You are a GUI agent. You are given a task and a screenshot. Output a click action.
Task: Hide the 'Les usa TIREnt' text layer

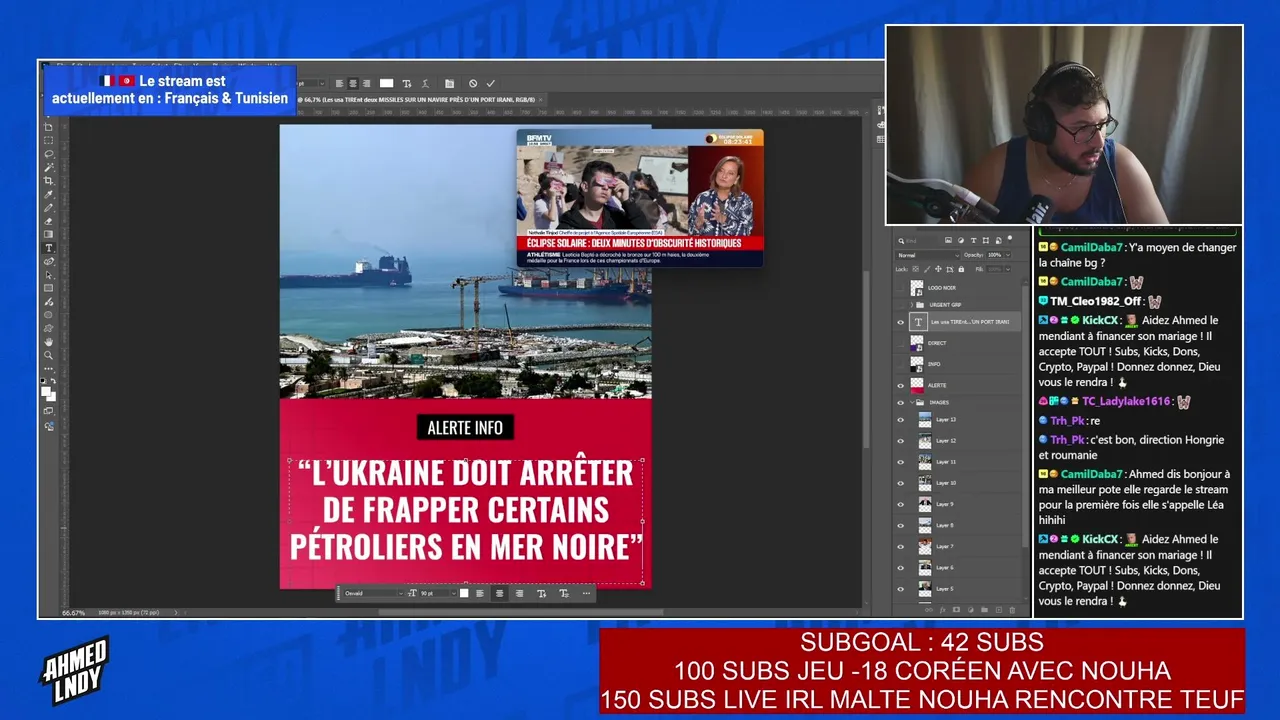pos(900,322)
